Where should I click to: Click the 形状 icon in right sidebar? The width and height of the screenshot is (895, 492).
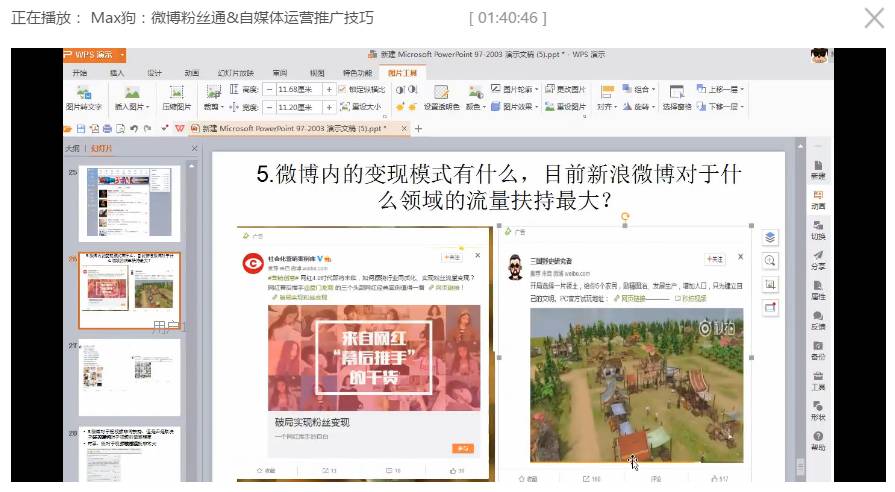tap(818, 411)
